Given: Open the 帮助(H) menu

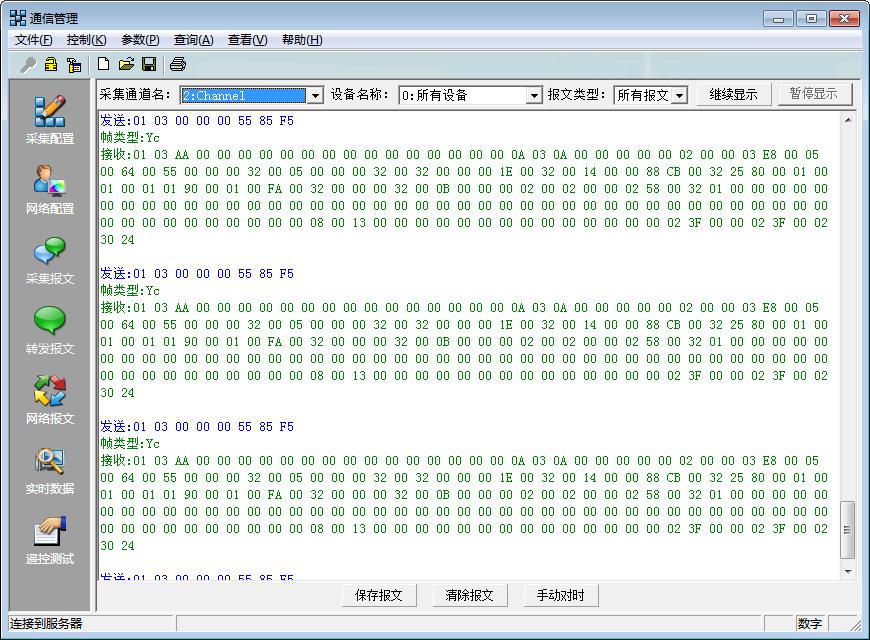Looking at the screenshot, I should point(302,40).
